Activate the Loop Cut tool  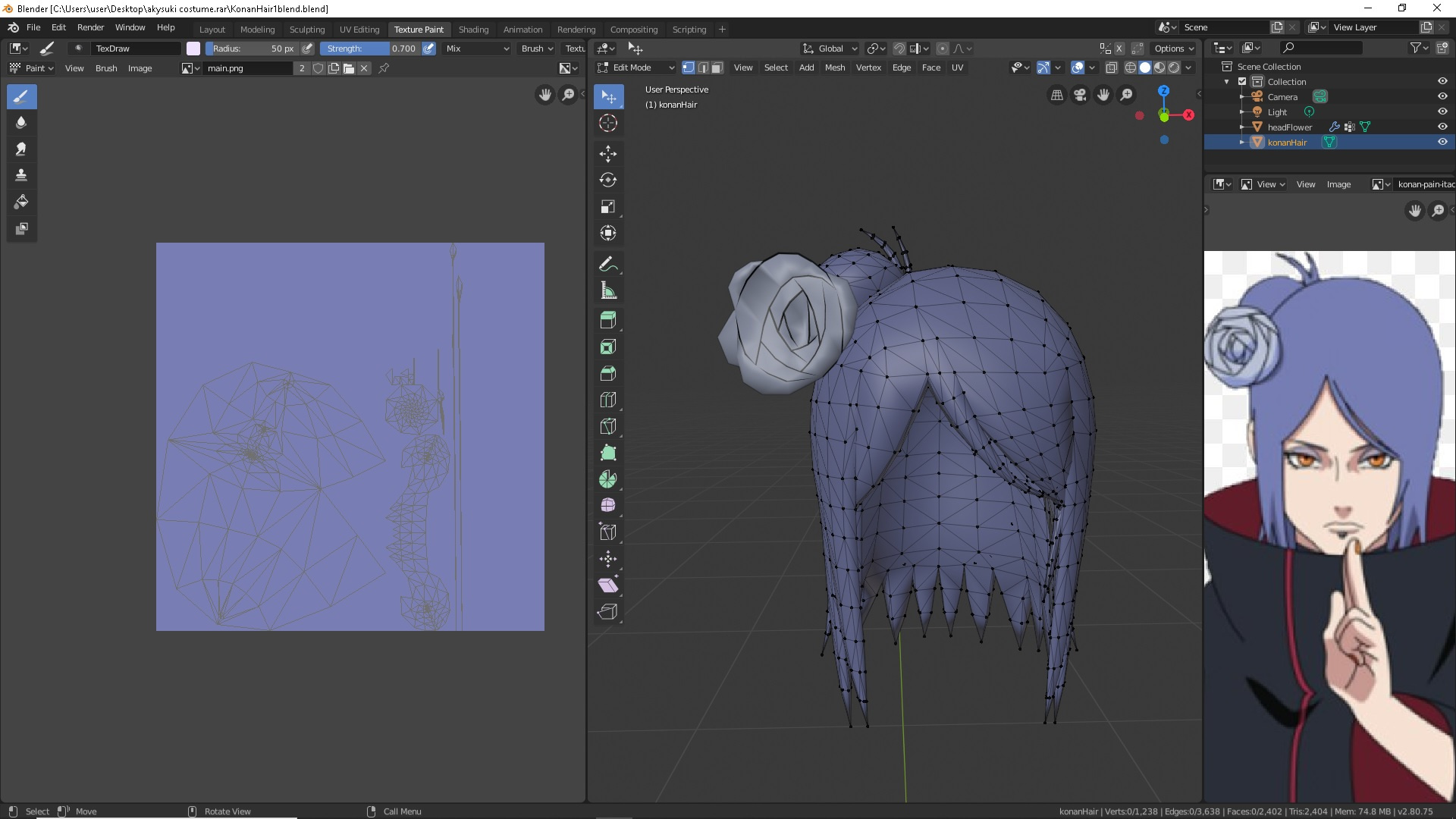coord(608,400)
